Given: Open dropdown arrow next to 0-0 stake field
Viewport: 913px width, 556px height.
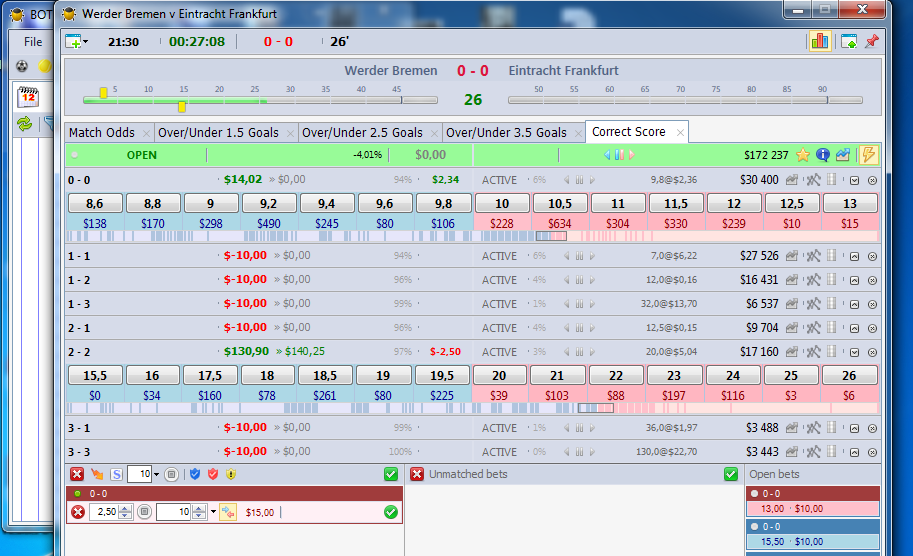Looking at the screenshot, I should pyautogui.click(x=213, y=512).
